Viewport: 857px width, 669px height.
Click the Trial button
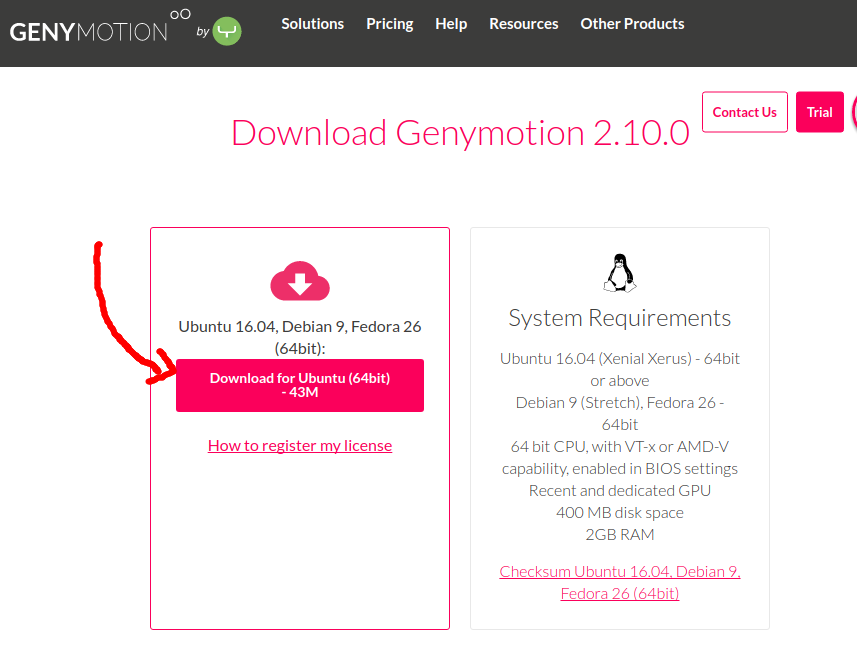pyautogui.click(x=819, y=112)
